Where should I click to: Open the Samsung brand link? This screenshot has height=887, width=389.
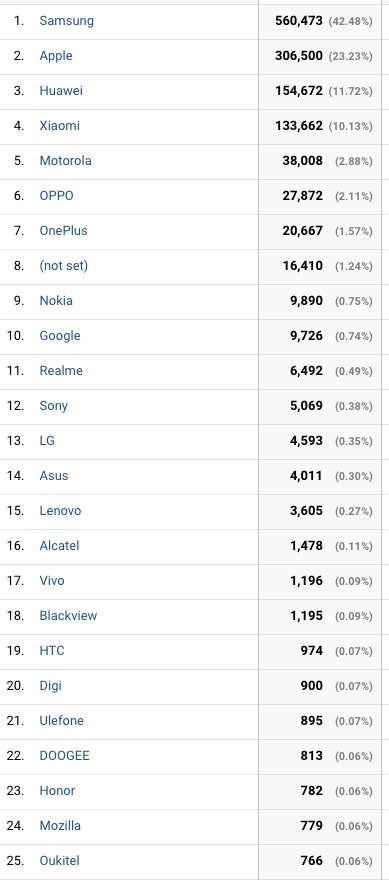66,21
